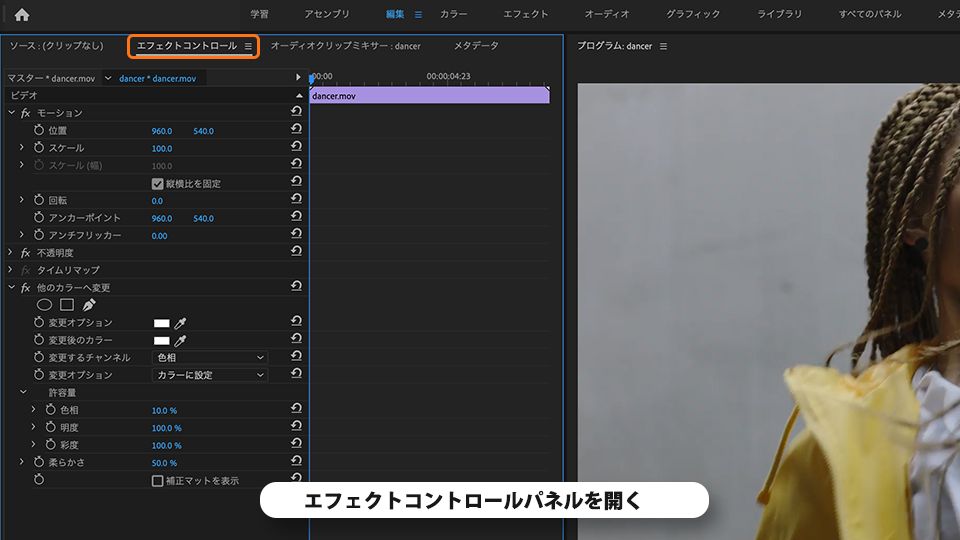
Task: Reset the 色相 tolerance value
Action: (296, 408)
